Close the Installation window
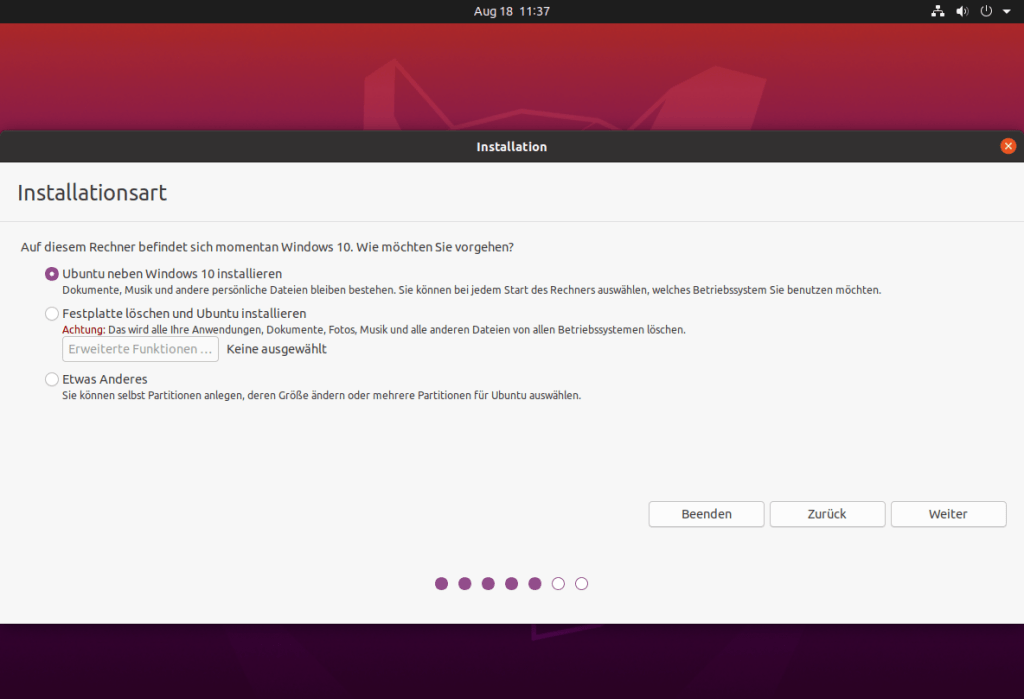The width and height of the screenshot is (1024, 699). tap(1008, 146)
